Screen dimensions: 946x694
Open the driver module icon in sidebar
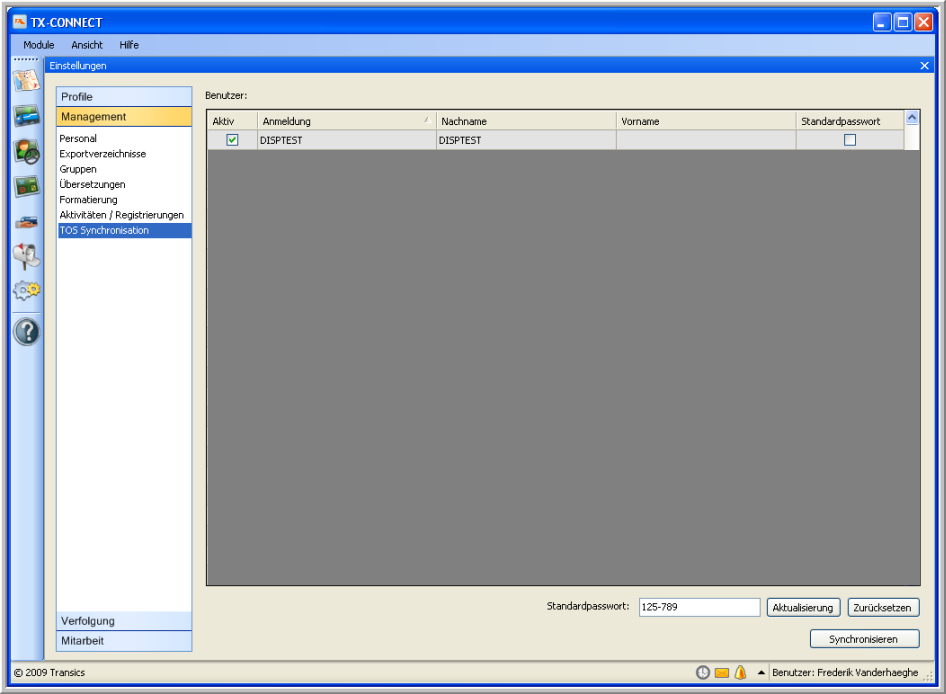(x=27, y=151)
